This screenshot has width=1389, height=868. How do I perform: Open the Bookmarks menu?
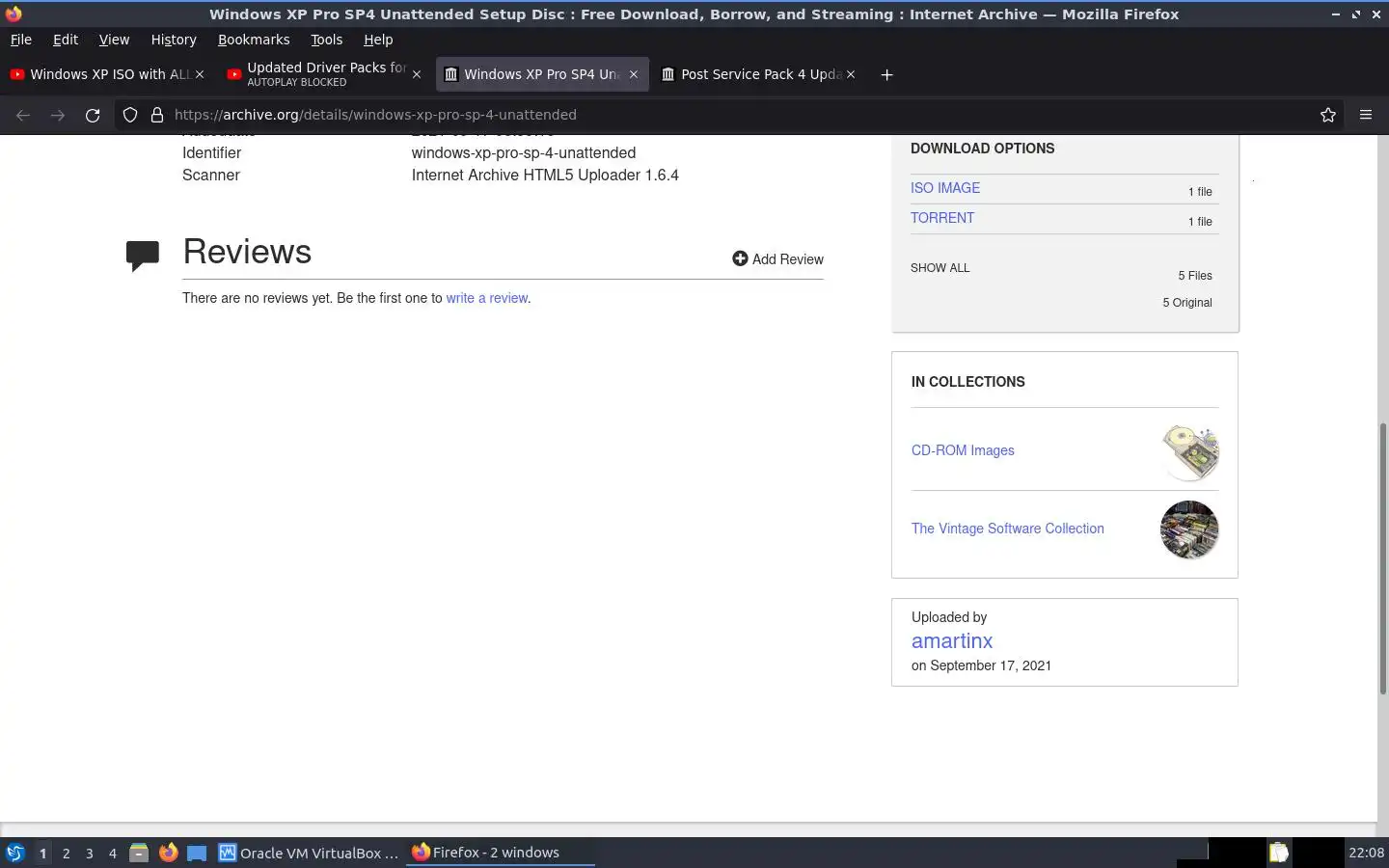point(254,40)
